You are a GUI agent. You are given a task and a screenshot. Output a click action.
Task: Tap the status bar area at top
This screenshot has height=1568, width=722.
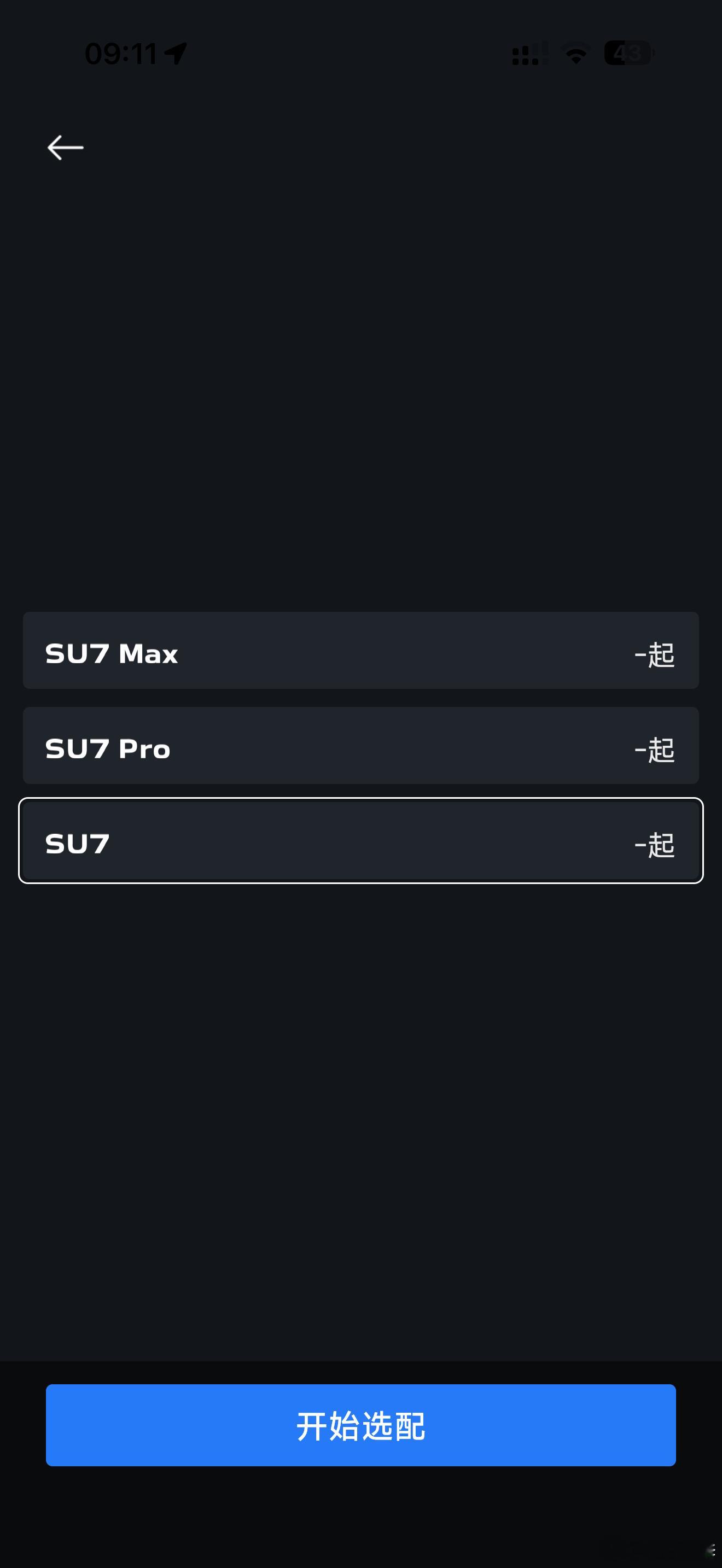click(361, 52)
